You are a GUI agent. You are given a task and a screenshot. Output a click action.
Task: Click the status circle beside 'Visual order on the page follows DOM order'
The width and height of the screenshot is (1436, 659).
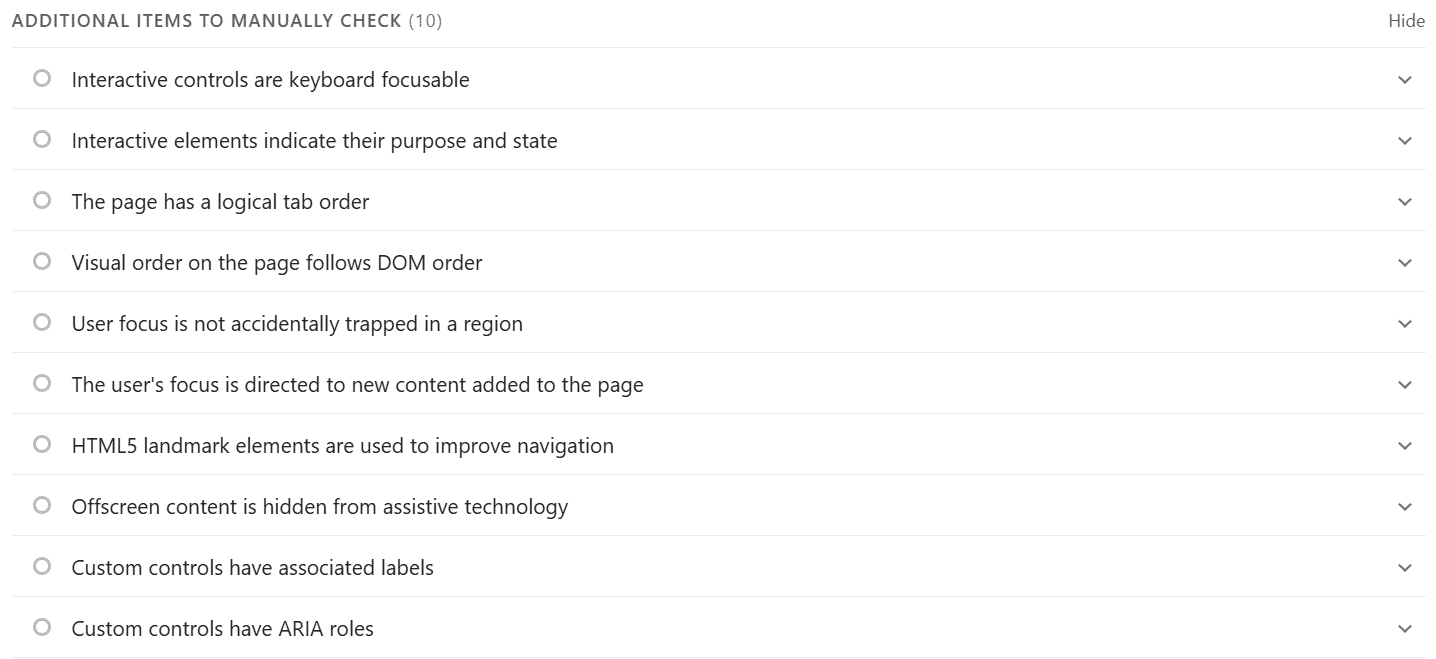41,260
